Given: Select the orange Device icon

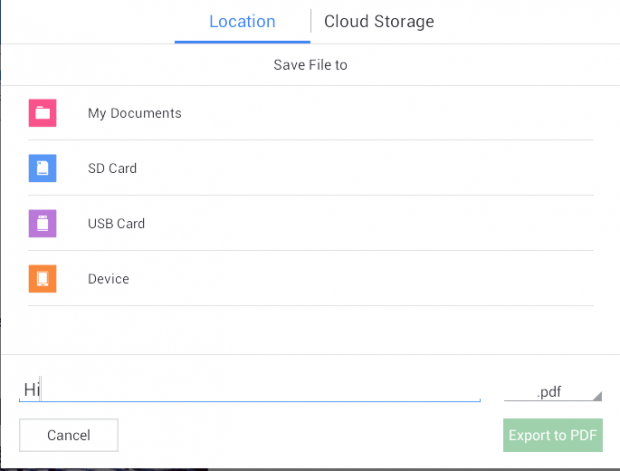Looking at the screenshot, I should click(x=42, y=279).
